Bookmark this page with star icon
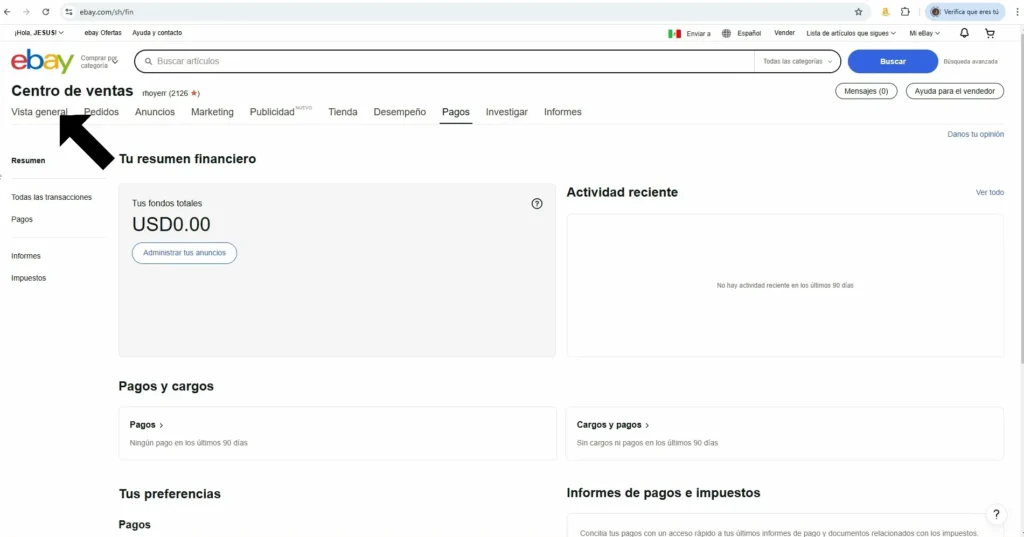 tap(858, 12)
